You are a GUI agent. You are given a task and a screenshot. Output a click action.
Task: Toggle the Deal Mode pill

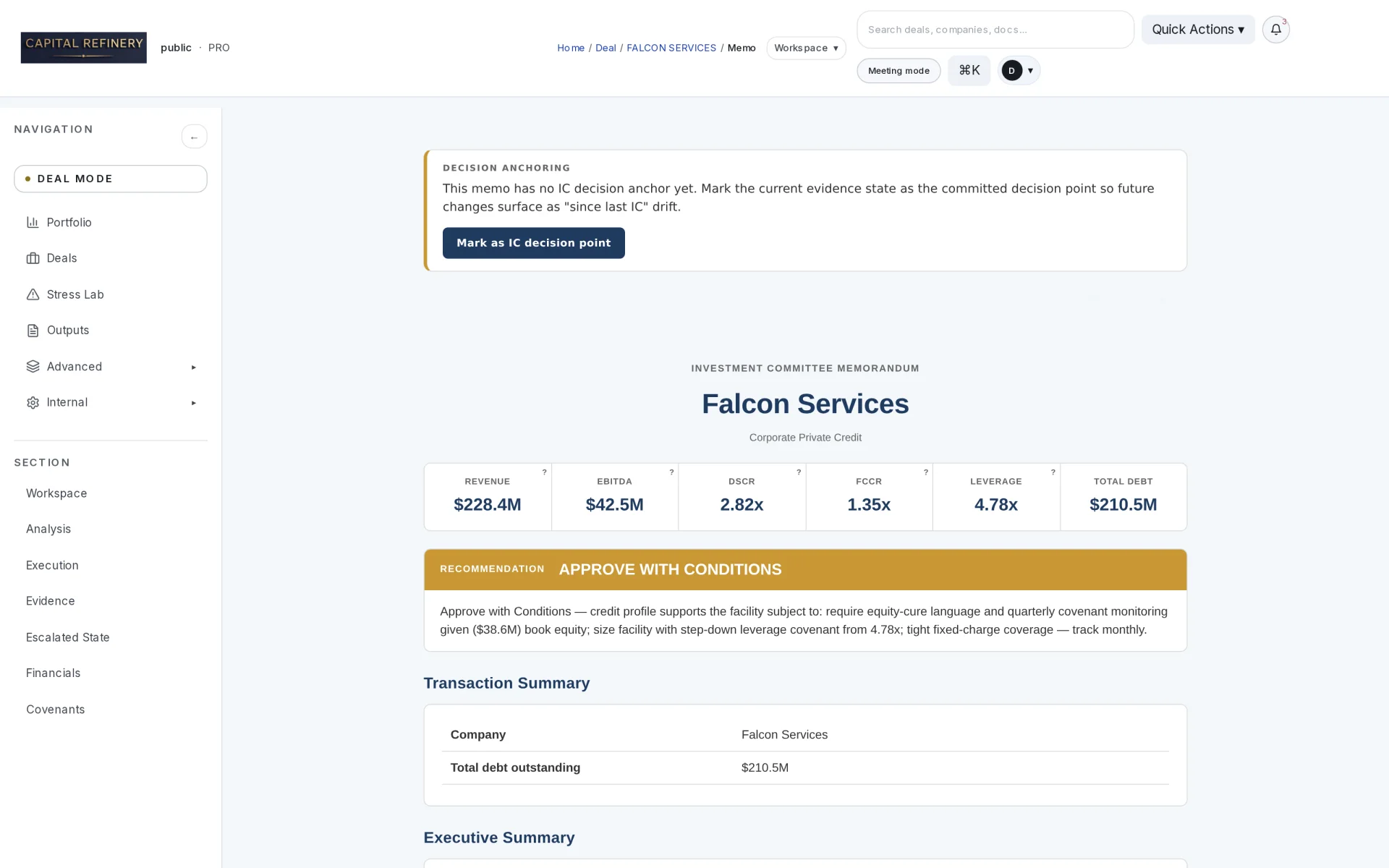tap(111, 179)
